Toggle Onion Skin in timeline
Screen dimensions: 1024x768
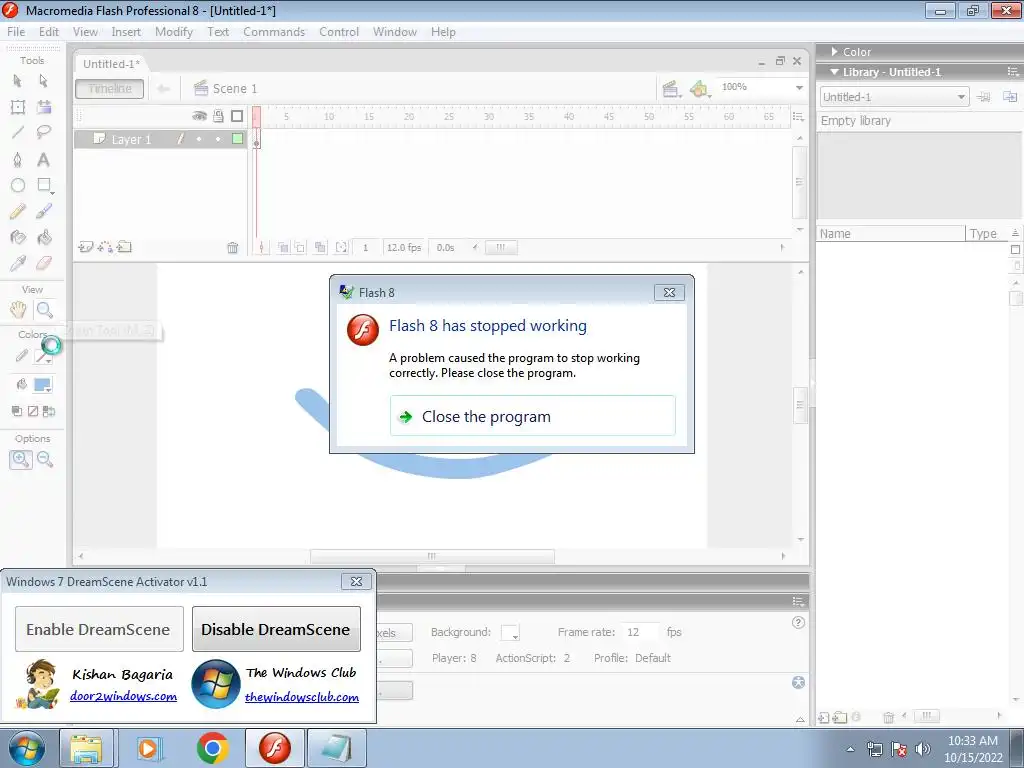(283, 248)
